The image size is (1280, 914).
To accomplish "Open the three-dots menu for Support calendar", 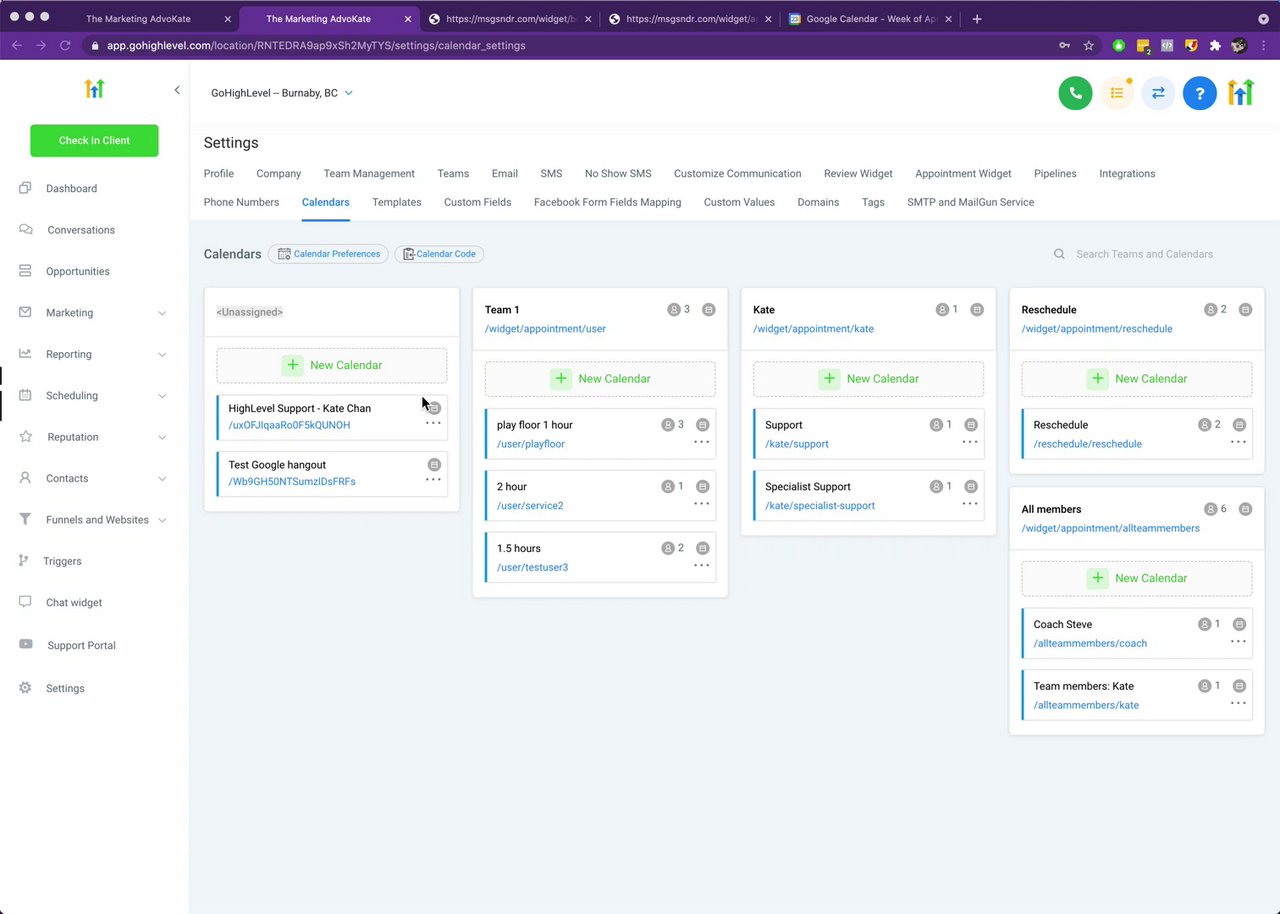I will tap(970, 441).
